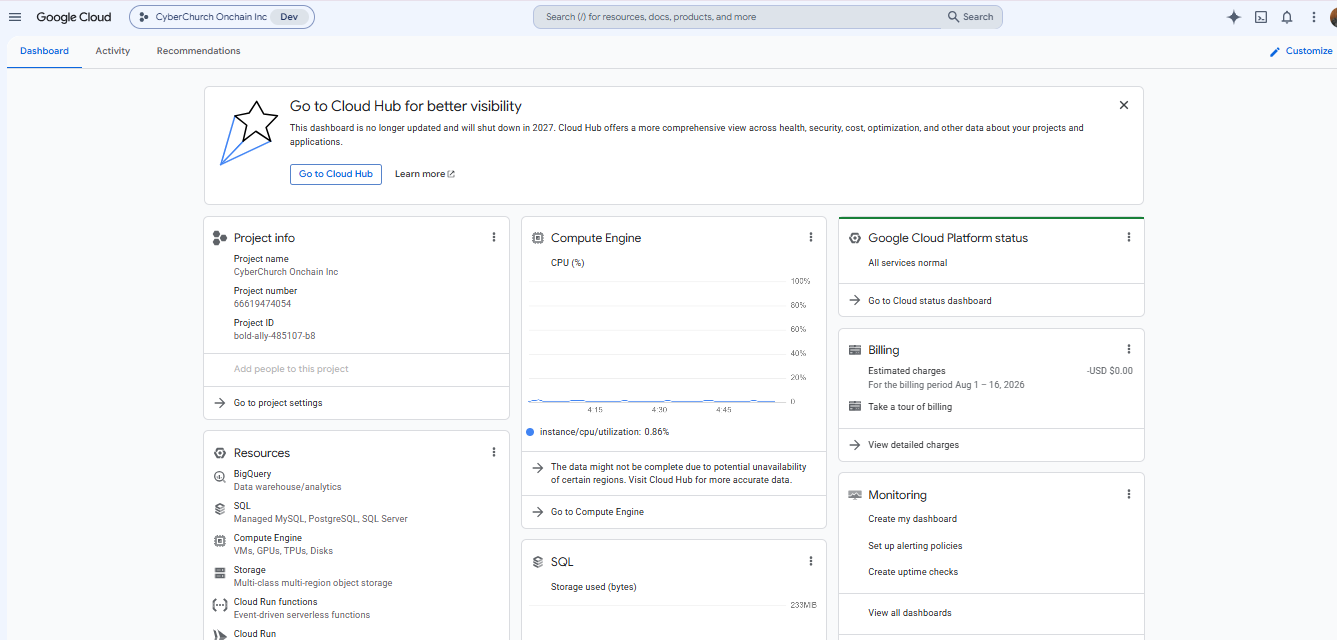Screen dimensions: 1337x640
Task: Click the Google Cloud logo
Action: coord(75,17)
